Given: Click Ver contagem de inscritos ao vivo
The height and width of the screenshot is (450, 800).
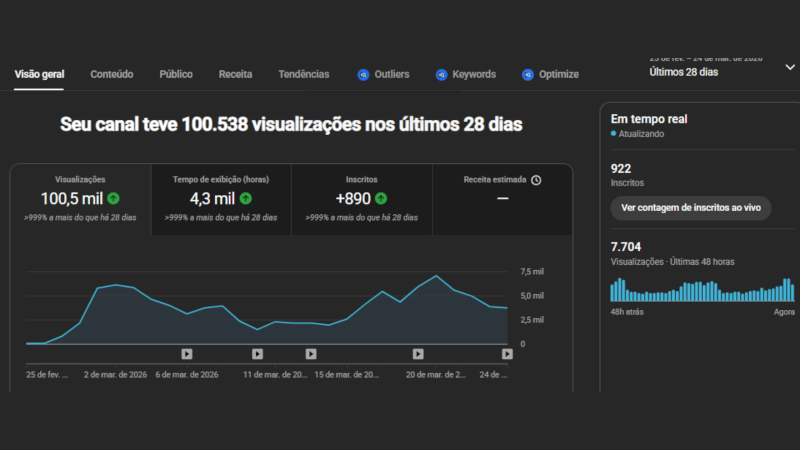Looking at the screenshot, I should pyautogui.click(x=691, y=208).
